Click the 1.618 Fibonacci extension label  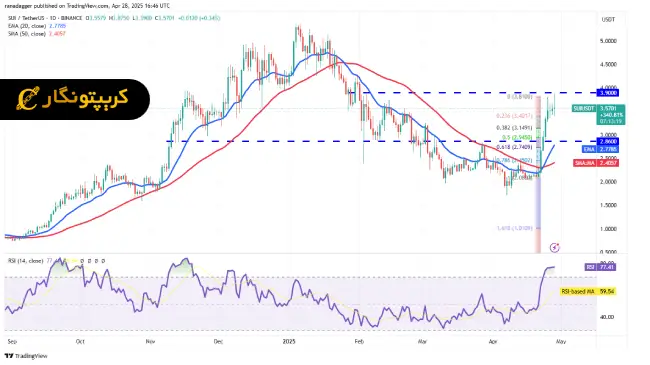point(514,228)
